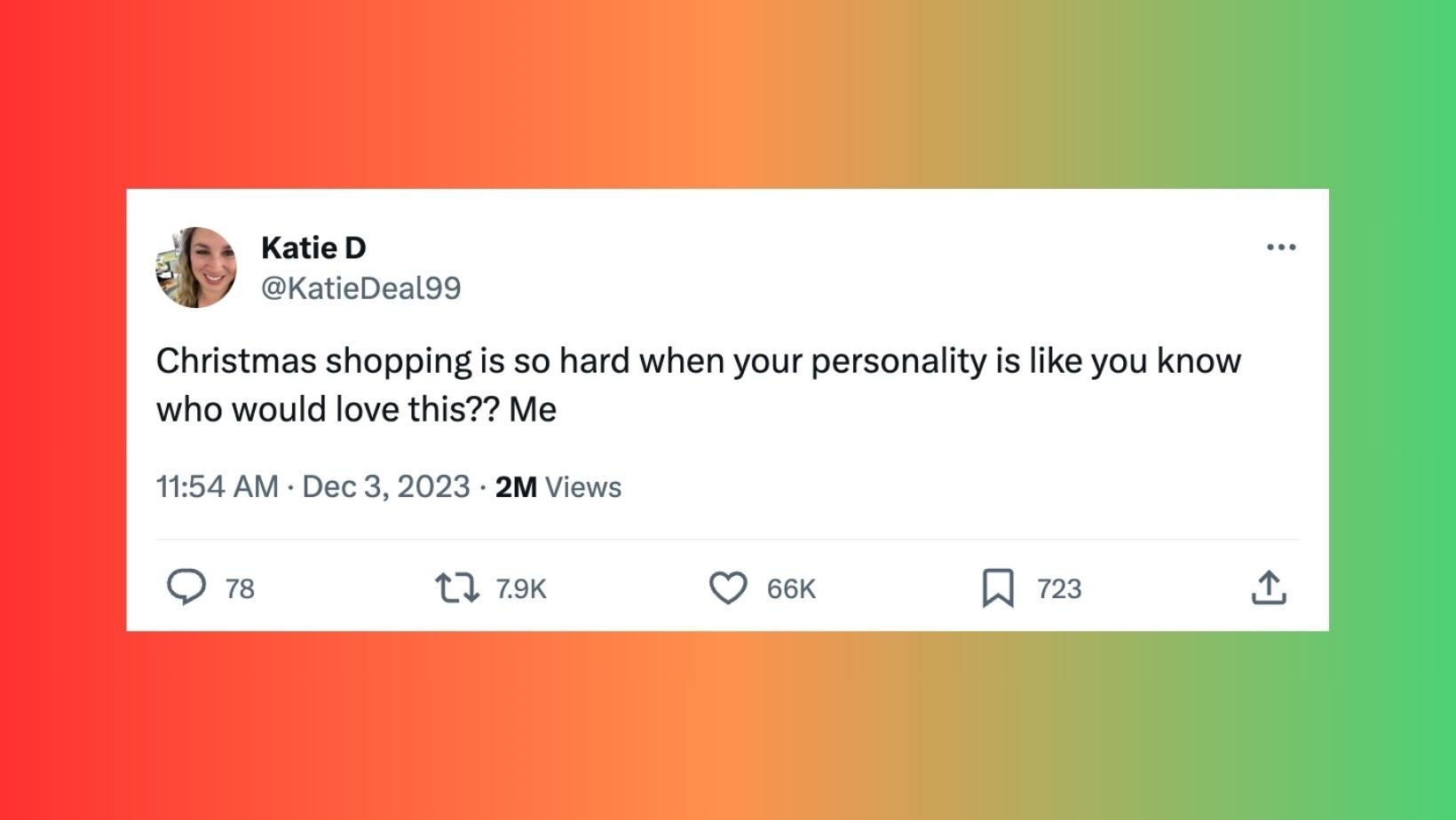The image size is (1456, 820).
Task: Open the Katie D display name link
Action: point(313,248)
